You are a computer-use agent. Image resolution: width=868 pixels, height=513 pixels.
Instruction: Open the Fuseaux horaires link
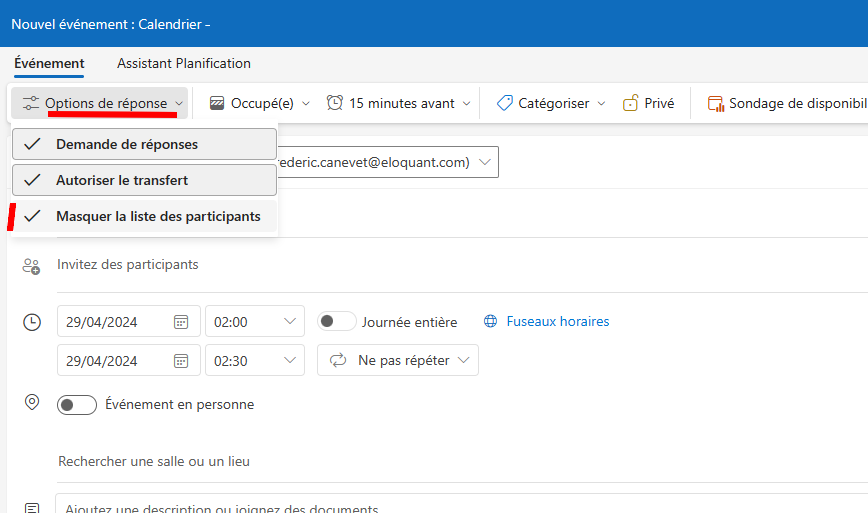point(557,322)
